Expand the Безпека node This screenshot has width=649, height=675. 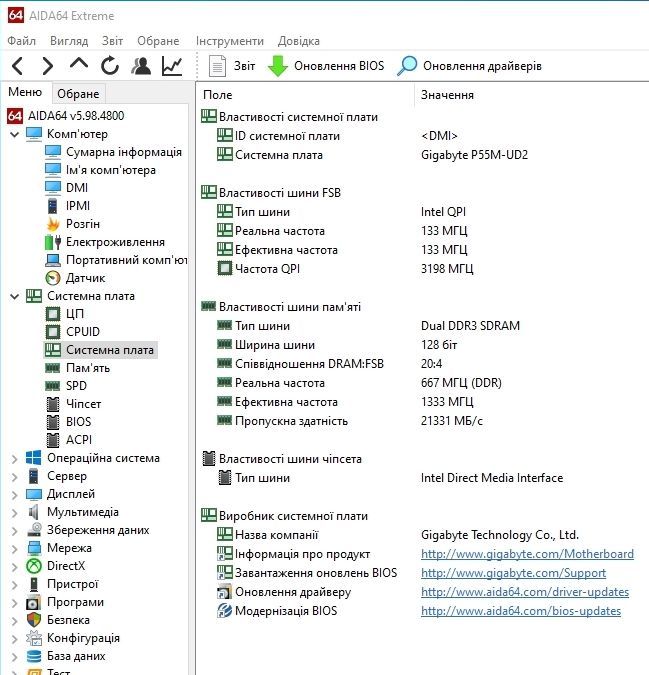click(x=15, y=621)
